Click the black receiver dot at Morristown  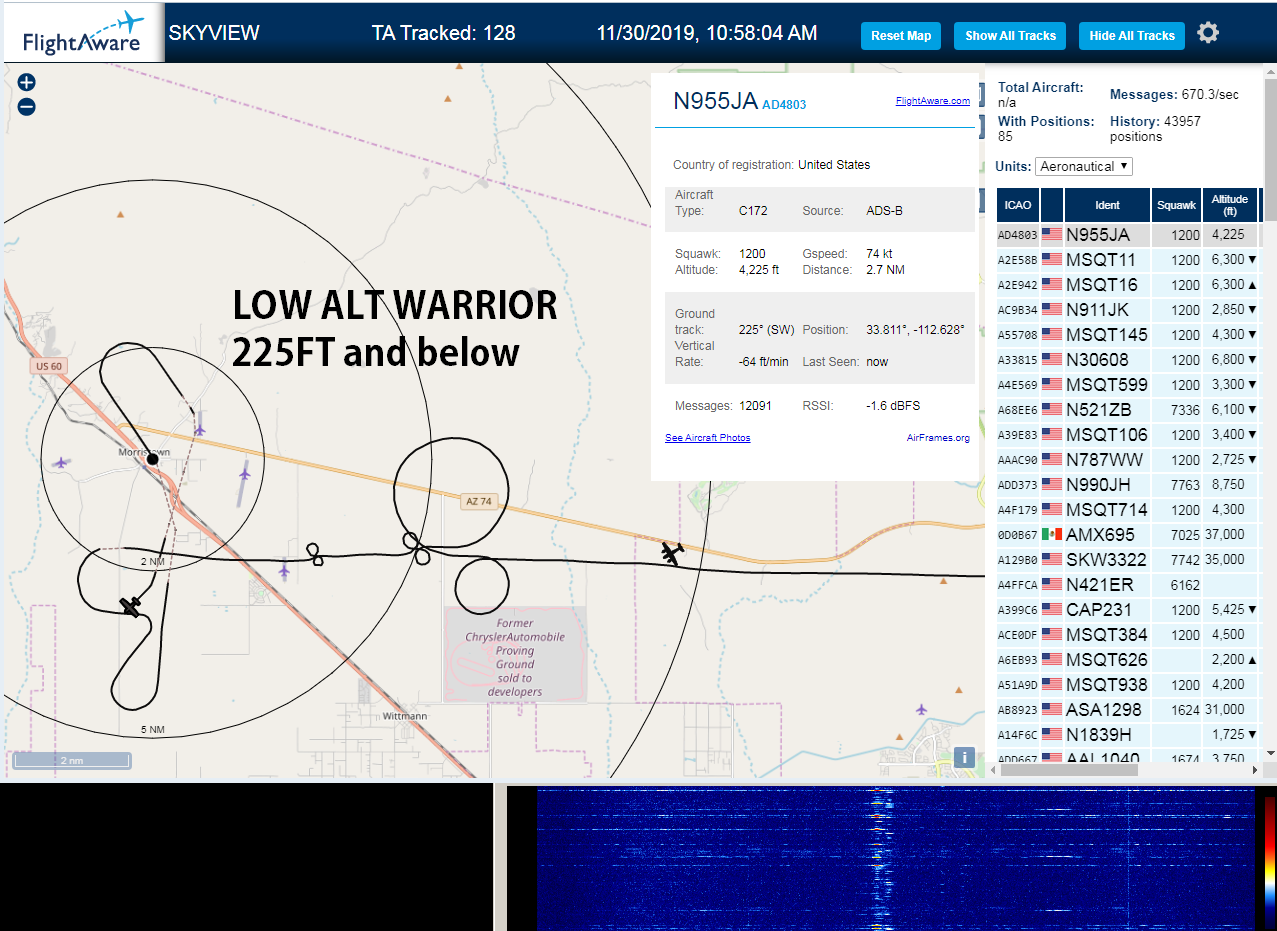[x=153, y=459]
